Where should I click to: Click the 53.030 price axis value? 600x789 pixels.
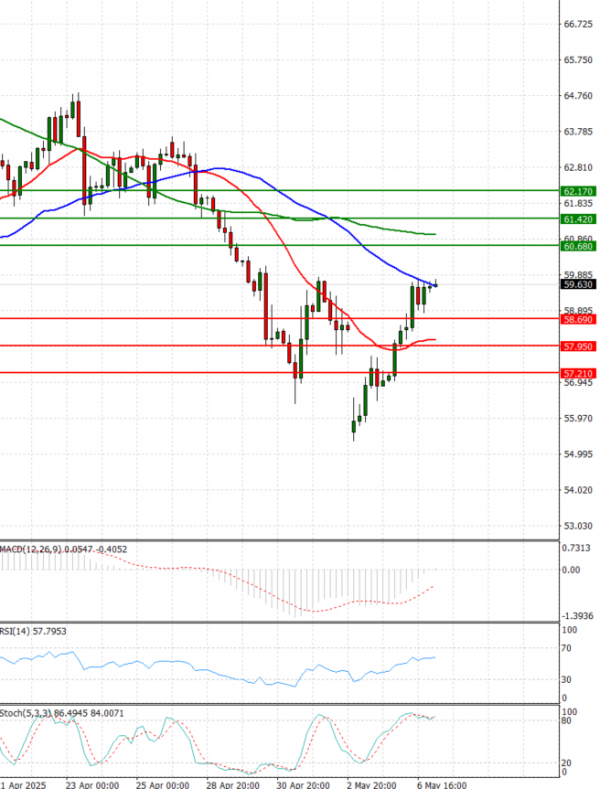coord(578,526)
